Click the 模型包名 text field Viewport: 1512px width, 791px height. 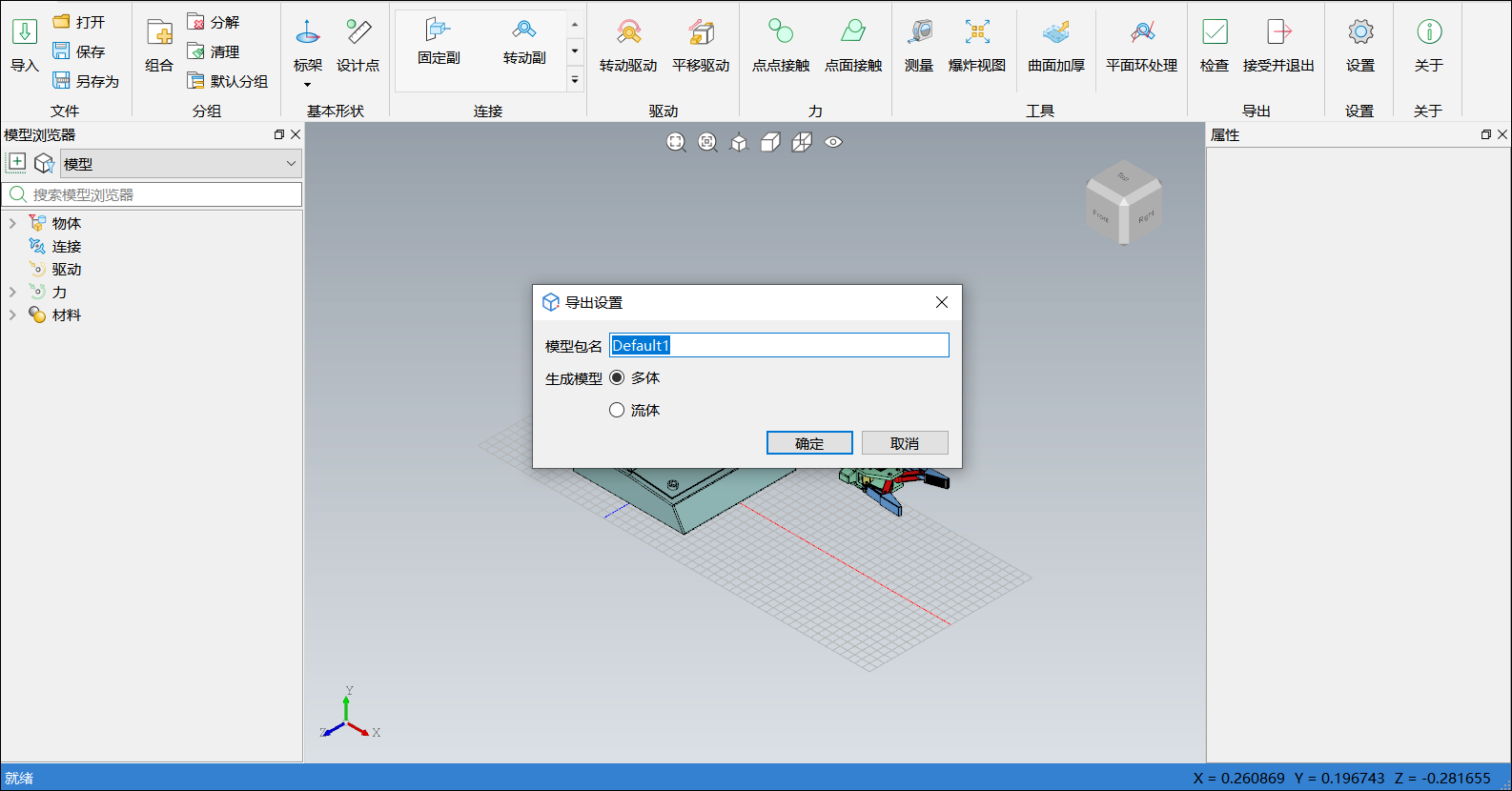[779, 345]
